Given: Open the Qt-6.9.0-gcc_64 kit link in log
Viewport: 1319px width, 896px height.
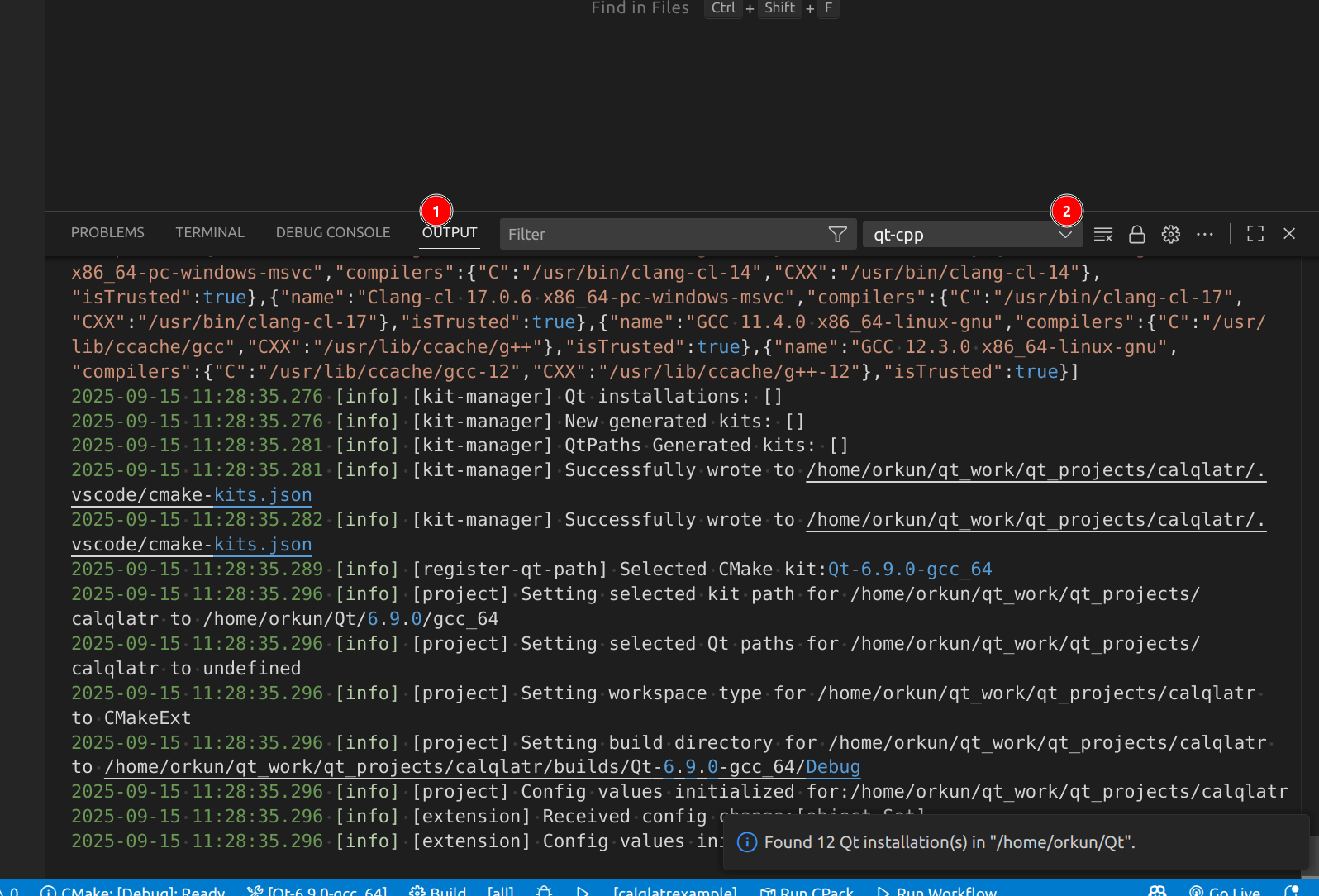Looking at the screenshot, I should (909, 570).
